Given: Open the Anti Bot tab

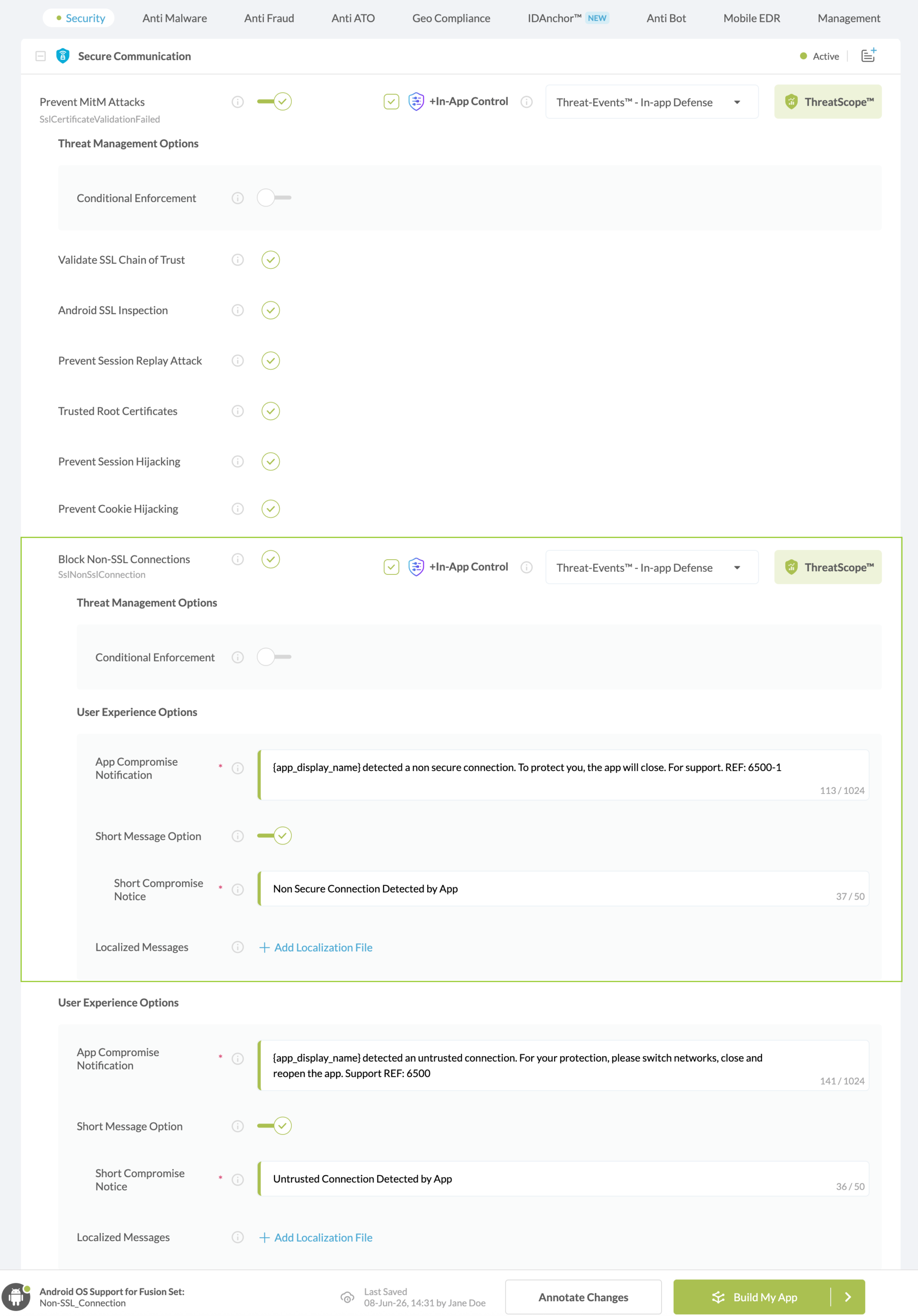Looking at the screenshot, I should 666,18.
